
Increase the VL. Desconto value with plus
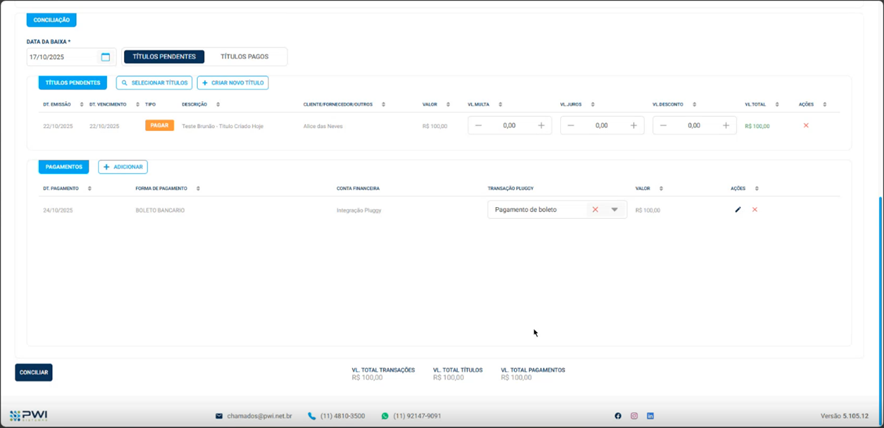pos(726,126)
